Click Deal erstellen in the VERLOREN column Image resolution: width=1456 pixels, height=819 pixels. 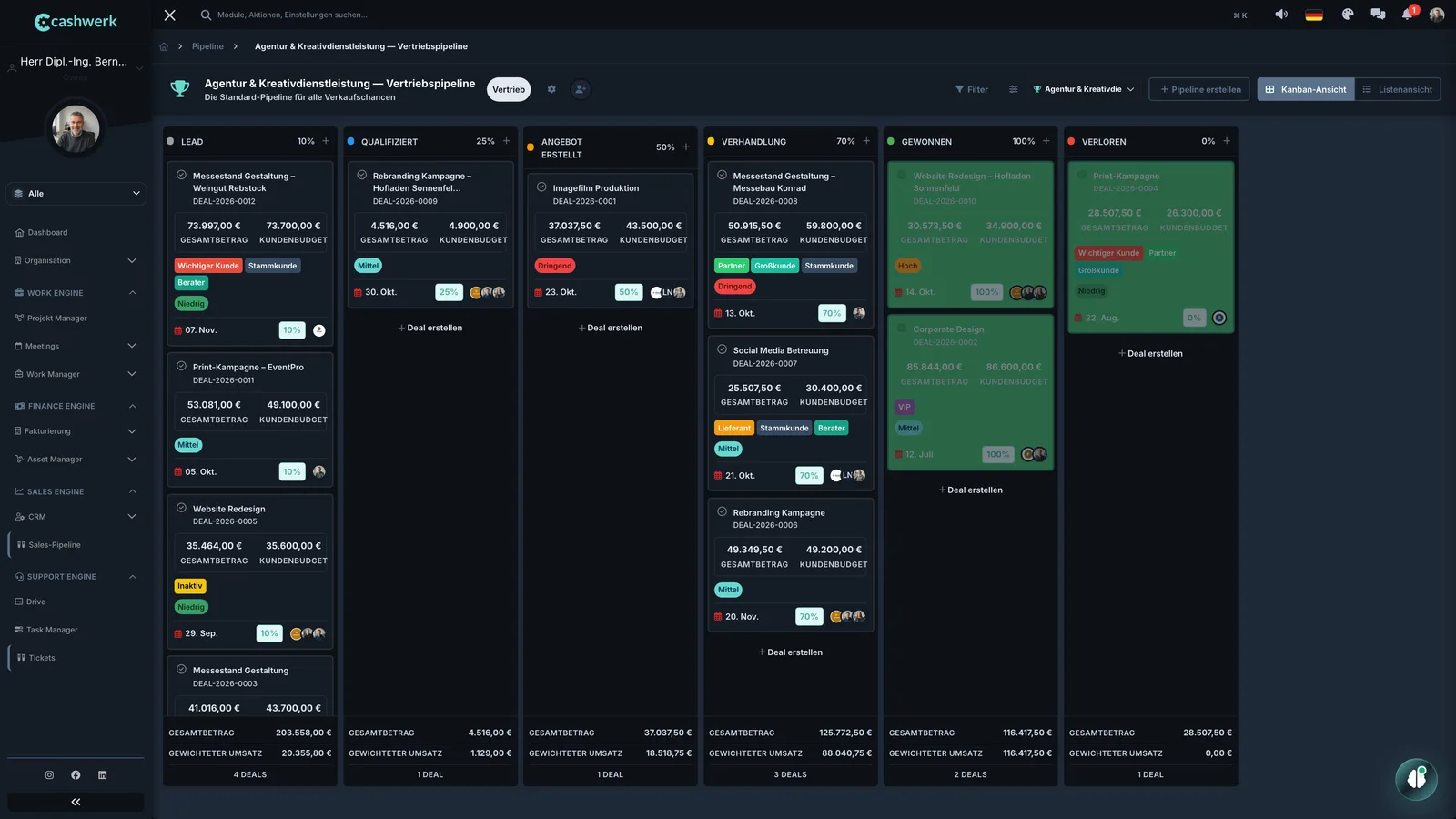coord(1150,353)
